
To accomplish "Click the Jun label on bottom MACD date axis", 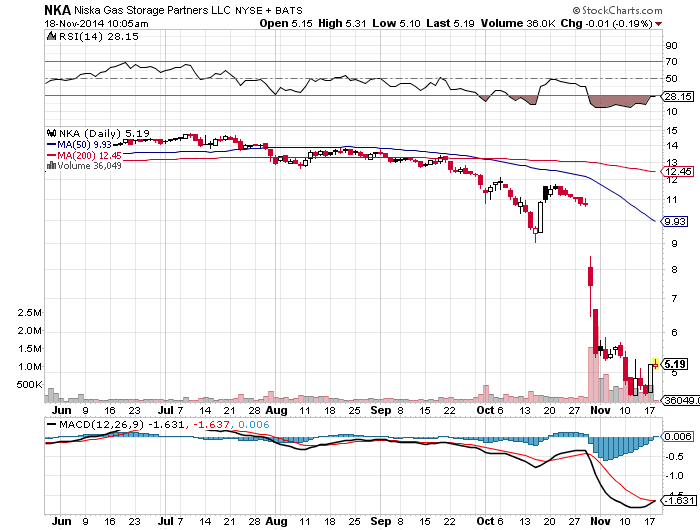I will click(x=62, y=521).
